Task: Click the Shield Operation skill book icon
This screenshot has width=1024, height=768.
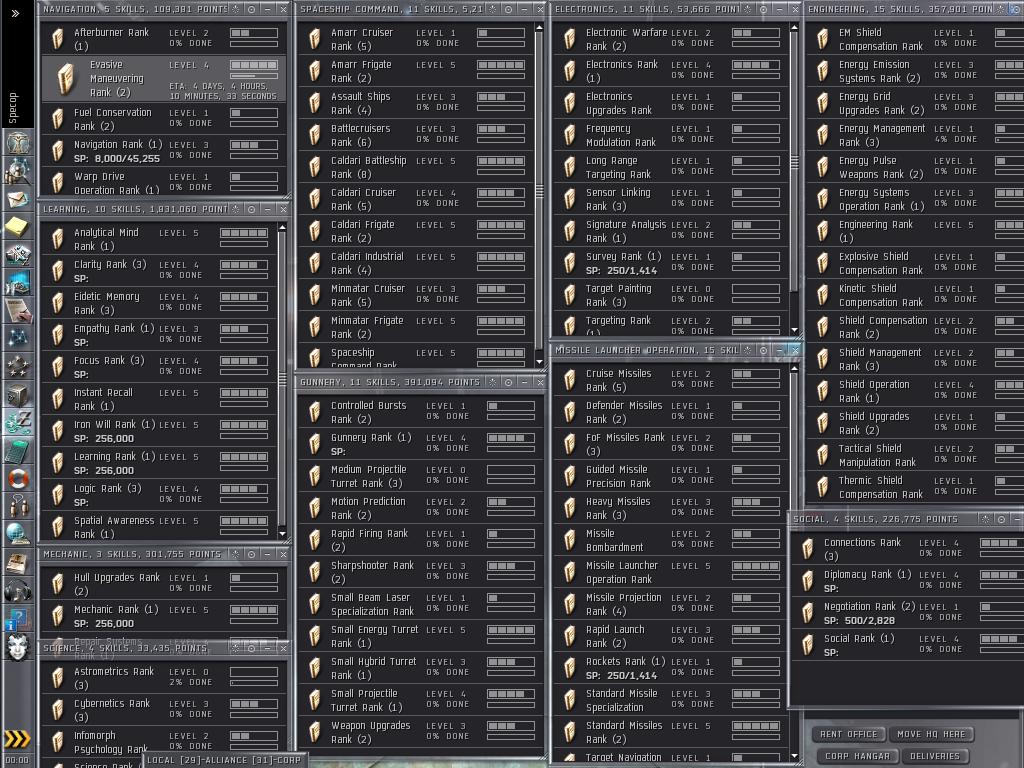Action: tap(823, 391)
